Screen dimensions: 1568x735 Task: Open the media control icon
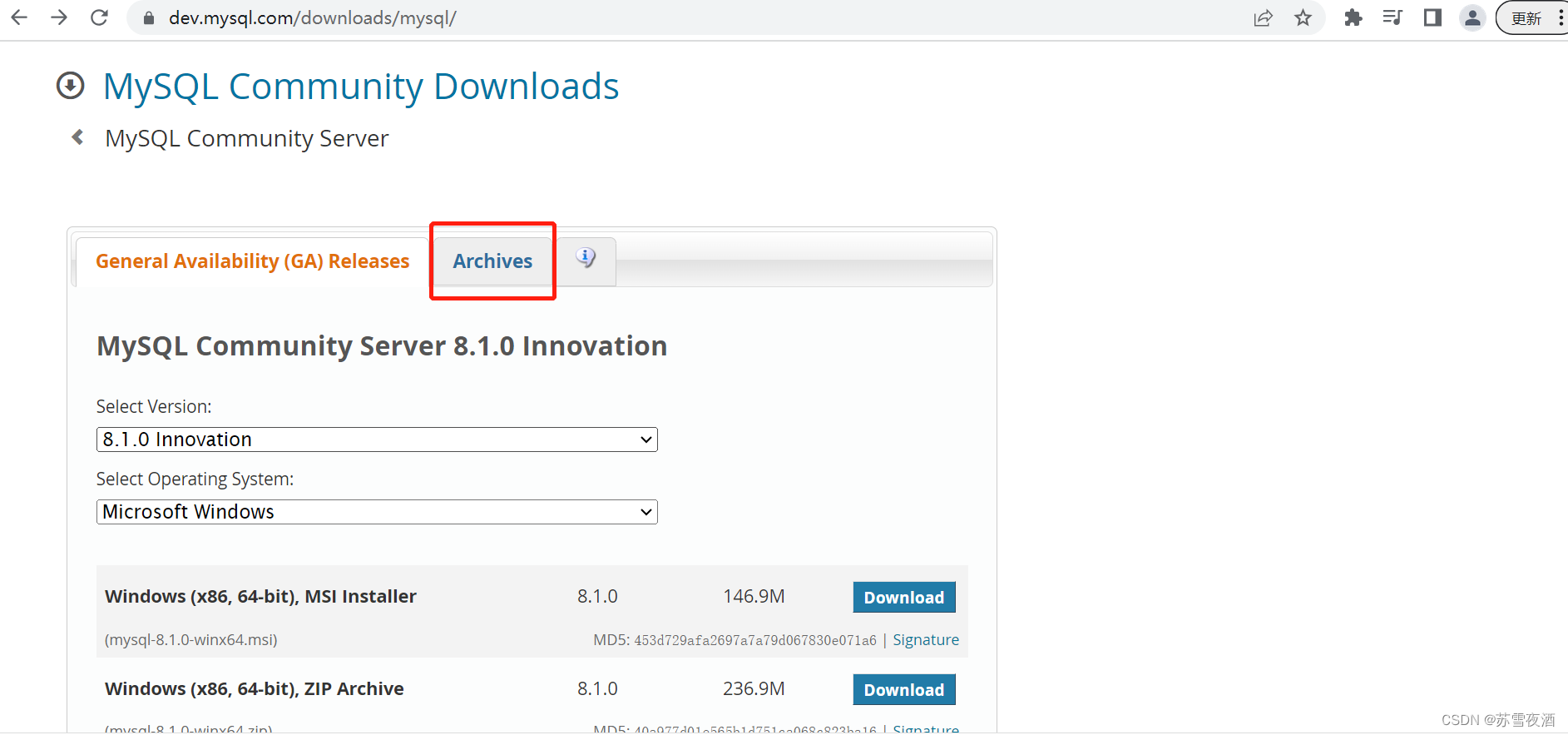(x=1392, y=17)
